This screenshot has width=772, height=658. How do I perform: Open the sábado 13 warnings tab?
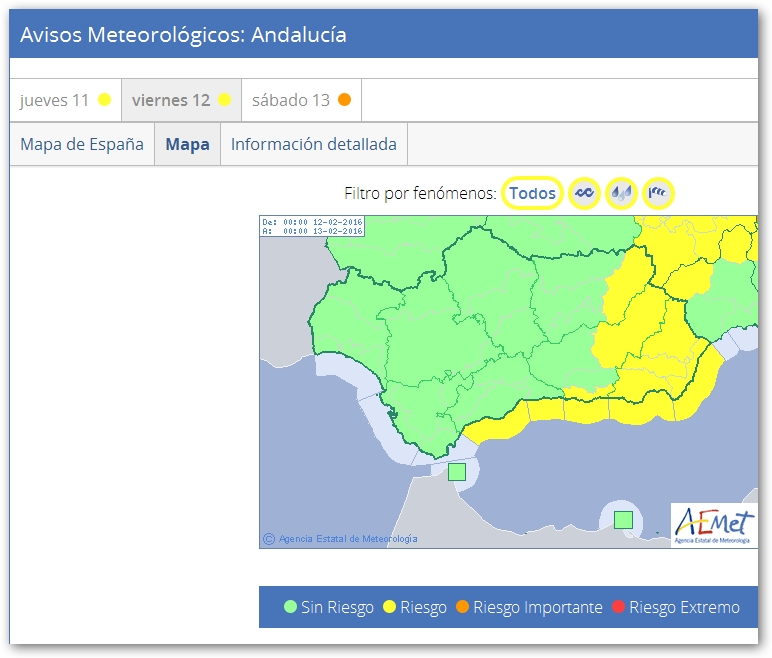[x=301, y=100]
